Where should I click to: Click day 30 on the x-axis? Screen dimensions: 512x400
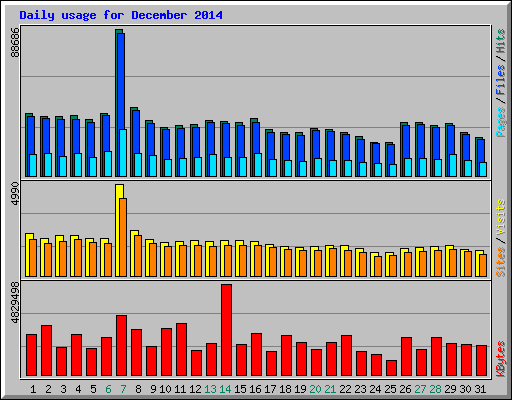[465, 389]
